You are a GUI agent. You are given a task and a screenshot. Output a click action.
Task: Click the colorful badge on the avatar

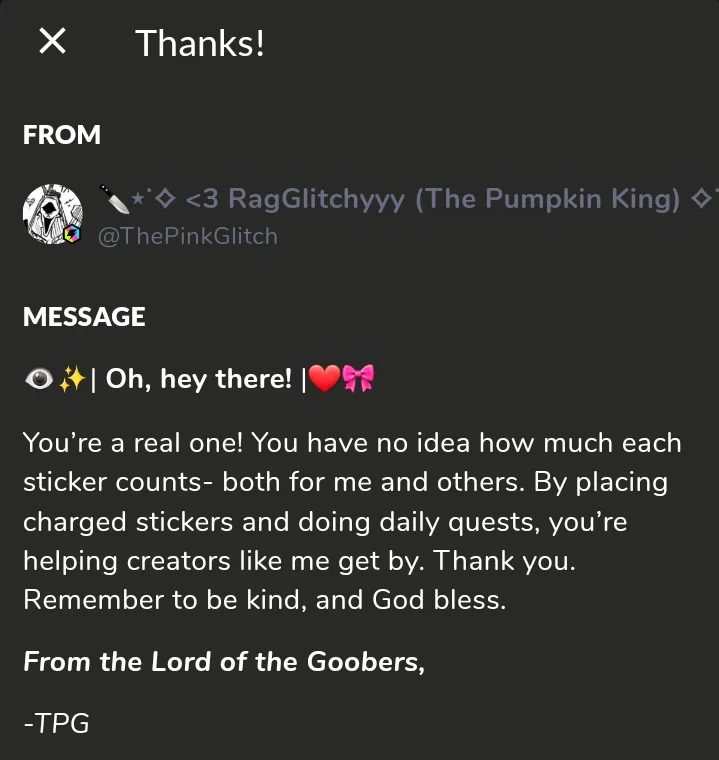72,234
